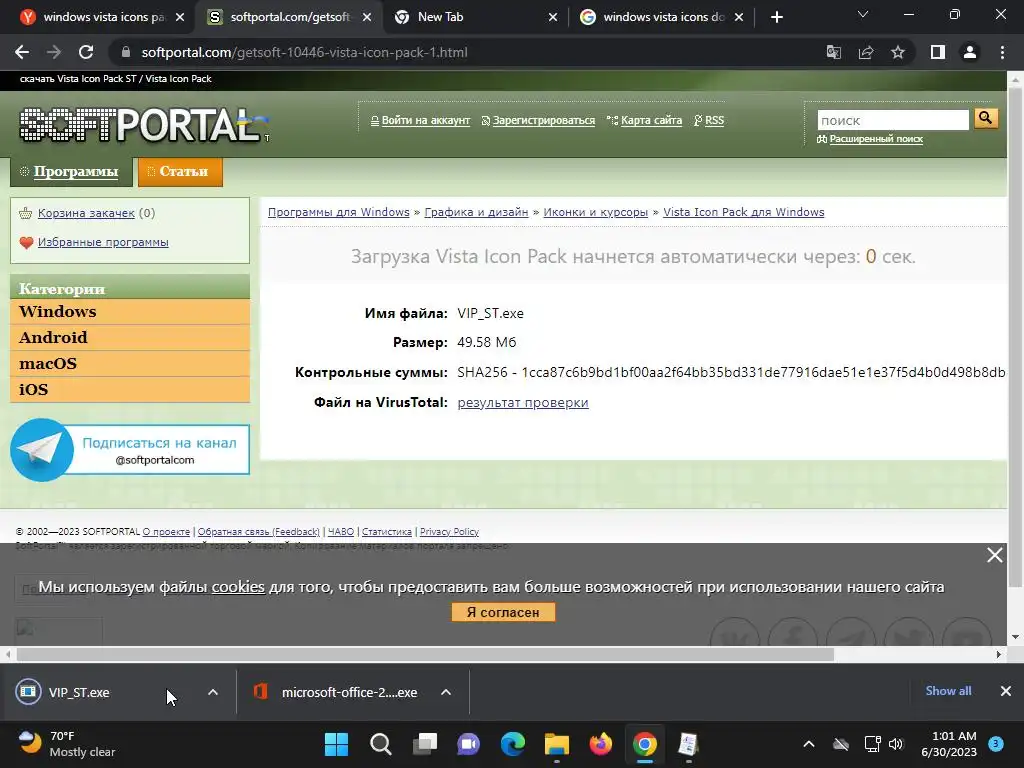Viewport: 1024px width, 768px height.
Task: Close the downloads bar
Action: pos(1006,691)
